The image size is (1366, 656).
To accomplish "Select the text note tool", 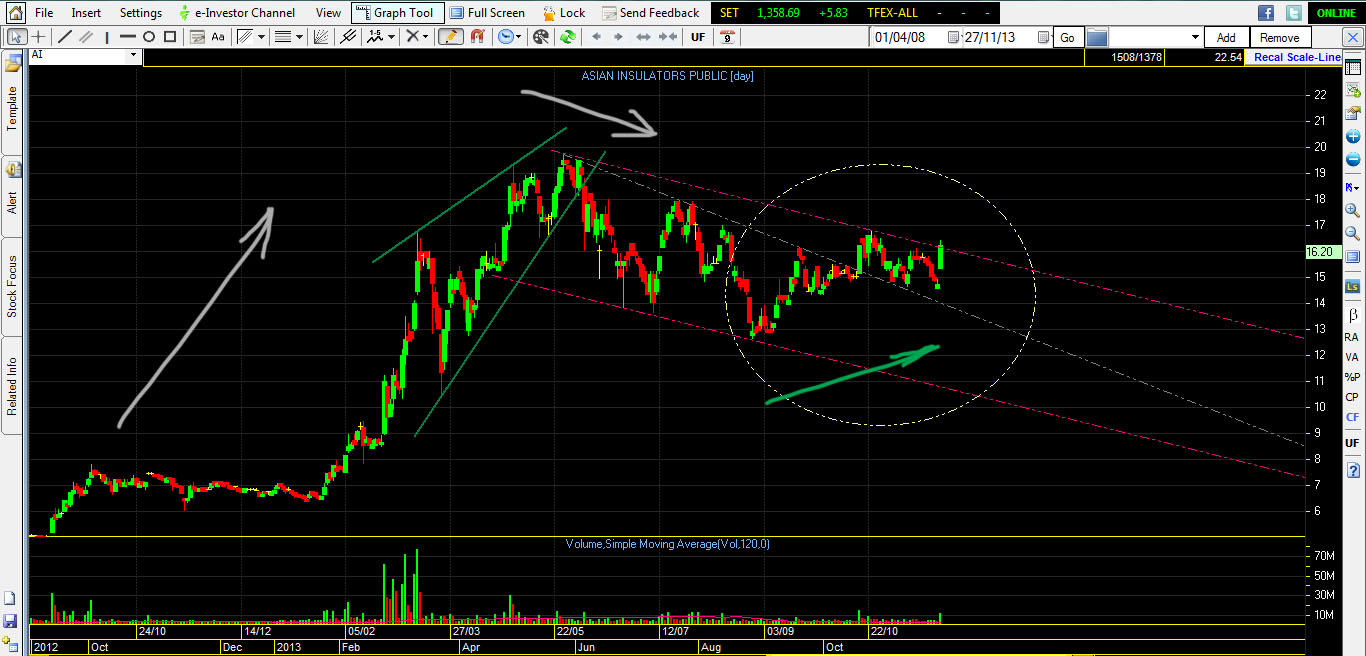I will coord(197,36).
